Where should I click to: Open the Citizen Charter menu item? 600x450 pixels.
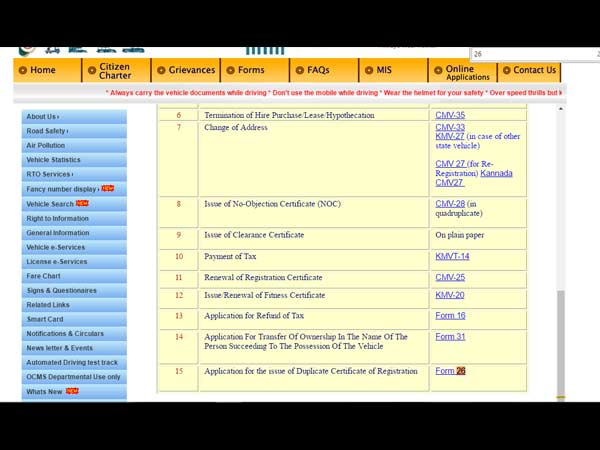114,71
